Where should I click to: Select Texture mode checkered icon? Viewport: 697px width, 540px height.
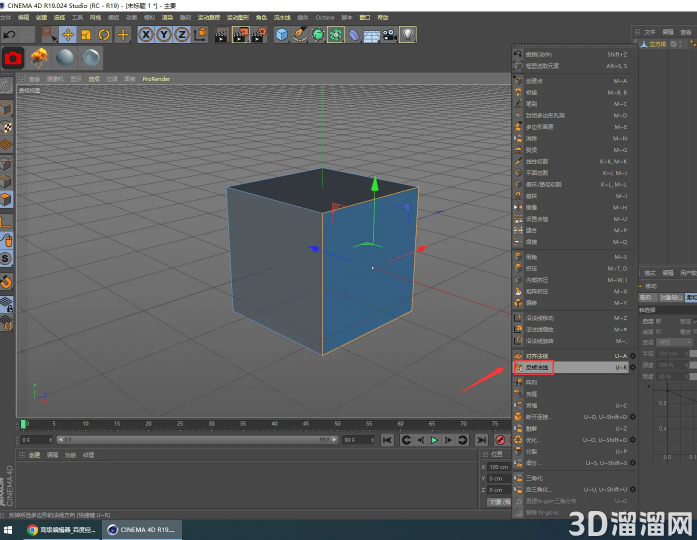[6, 127]
